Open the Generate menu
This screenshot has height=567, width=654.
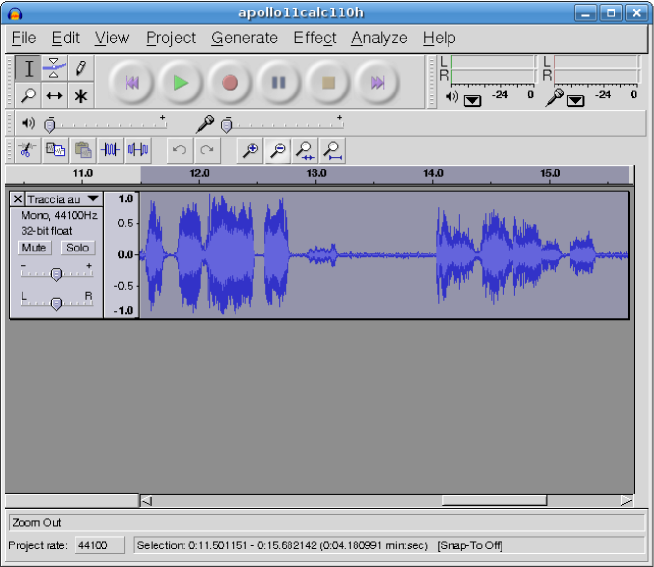244,38
